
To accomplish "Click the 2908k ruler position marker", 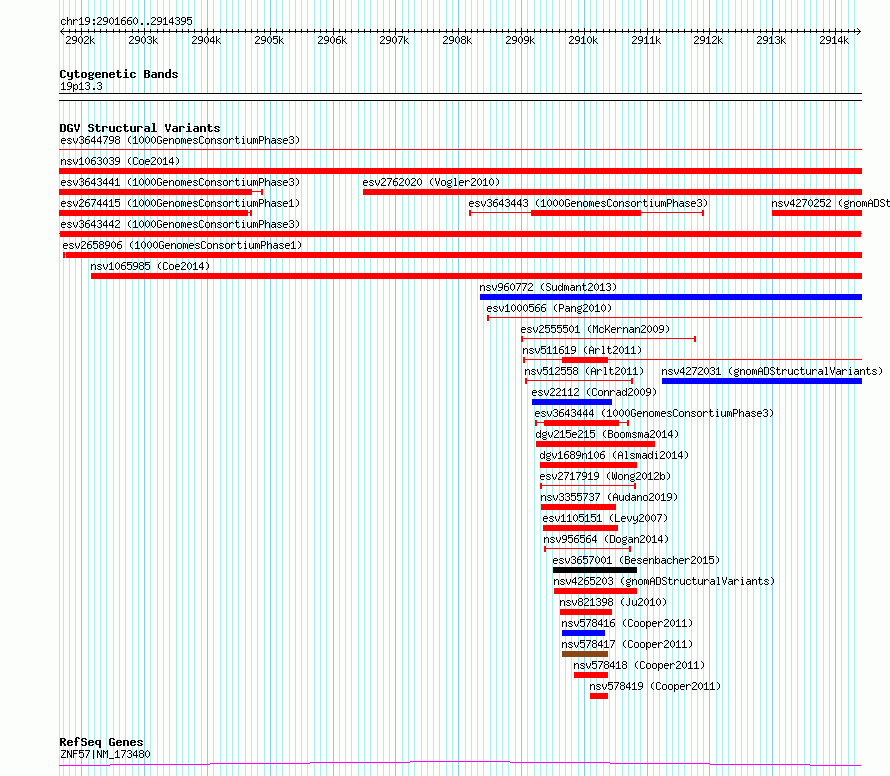I will [457, 40].
